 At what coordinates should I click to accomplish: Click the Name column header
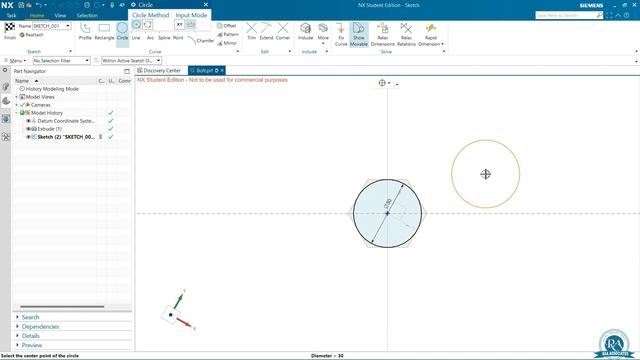click(55, 81)
